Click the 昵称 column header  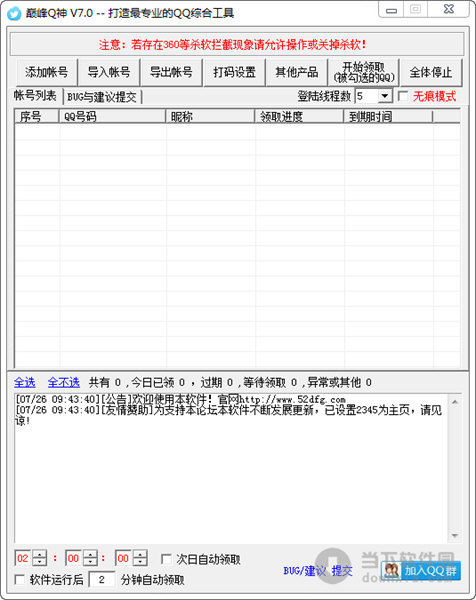tap(210, 116)
